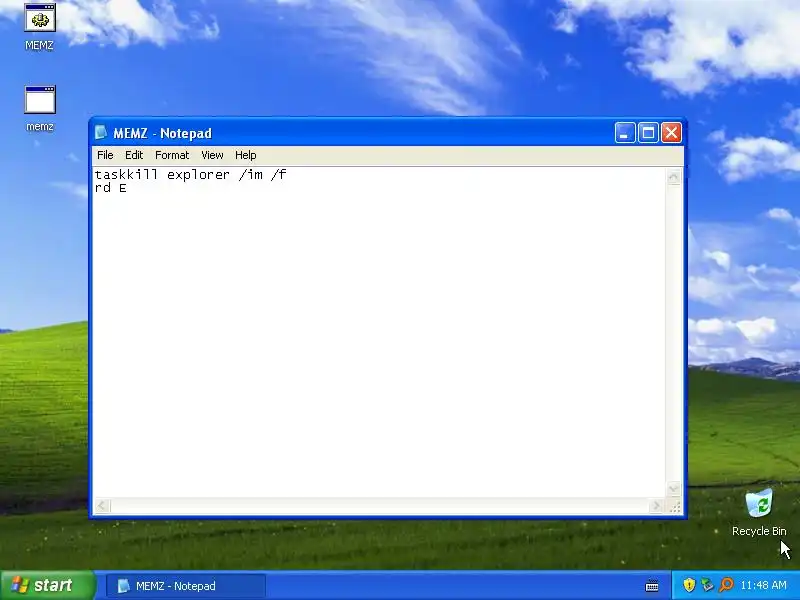Viewport: 800px width, 600px height.
Task: Click the 11:48 AM system clock
Action: pos(763,585)
